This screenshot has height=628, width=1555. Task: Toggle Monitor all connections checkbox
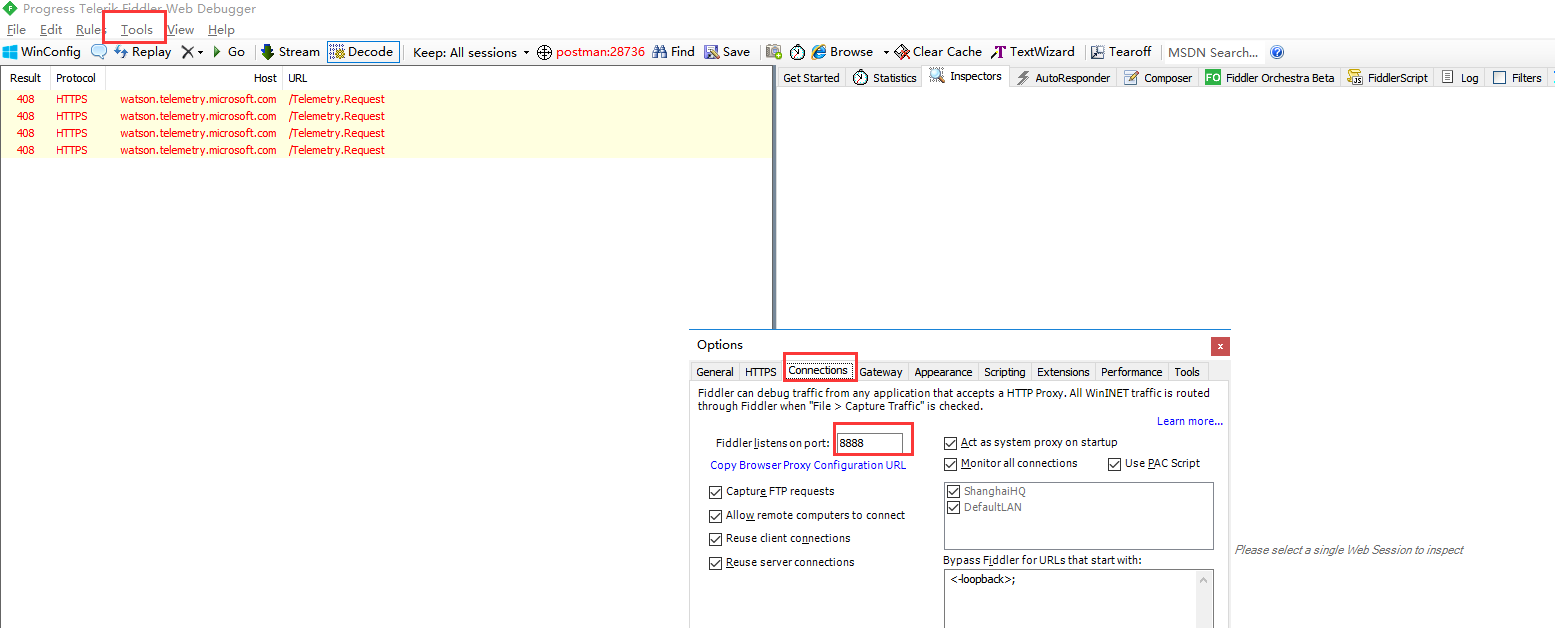coord(1011,464)
